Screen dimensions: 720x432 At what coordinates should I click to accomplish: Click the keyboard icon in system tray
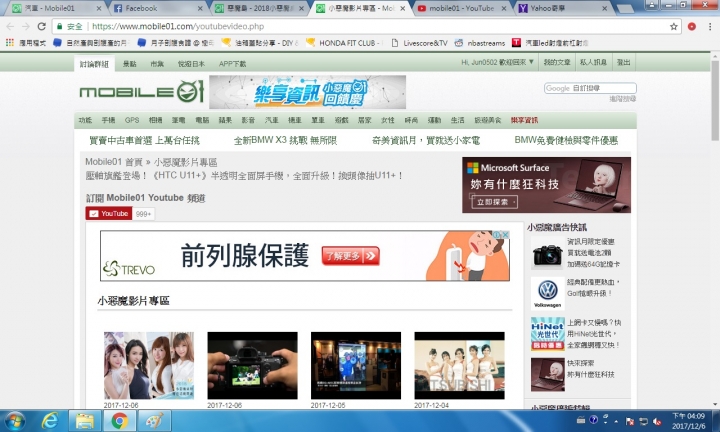point(581,420)
